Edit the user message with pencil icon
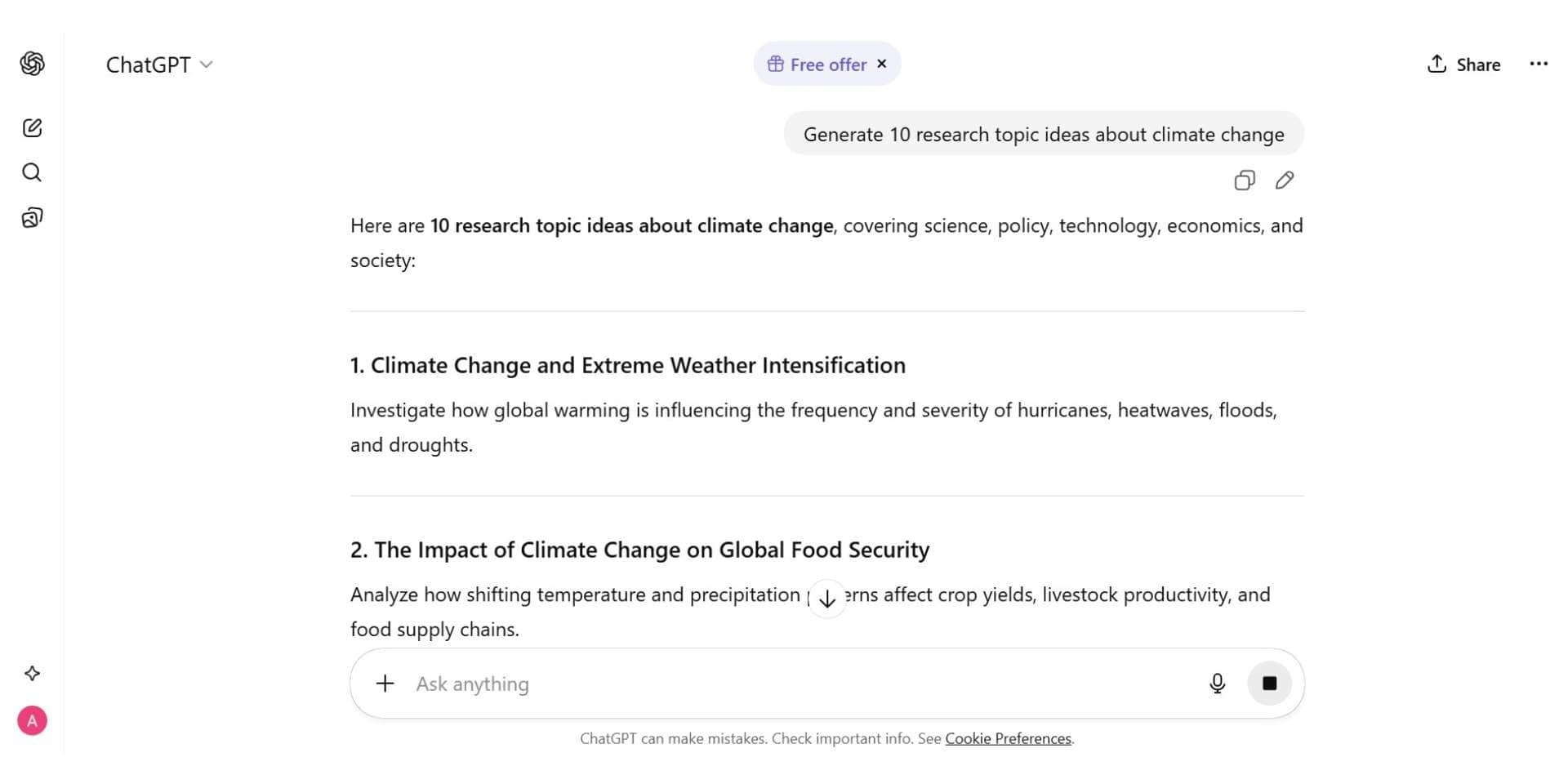Viewport: 1568px width, 784px height. [1285, 180]
